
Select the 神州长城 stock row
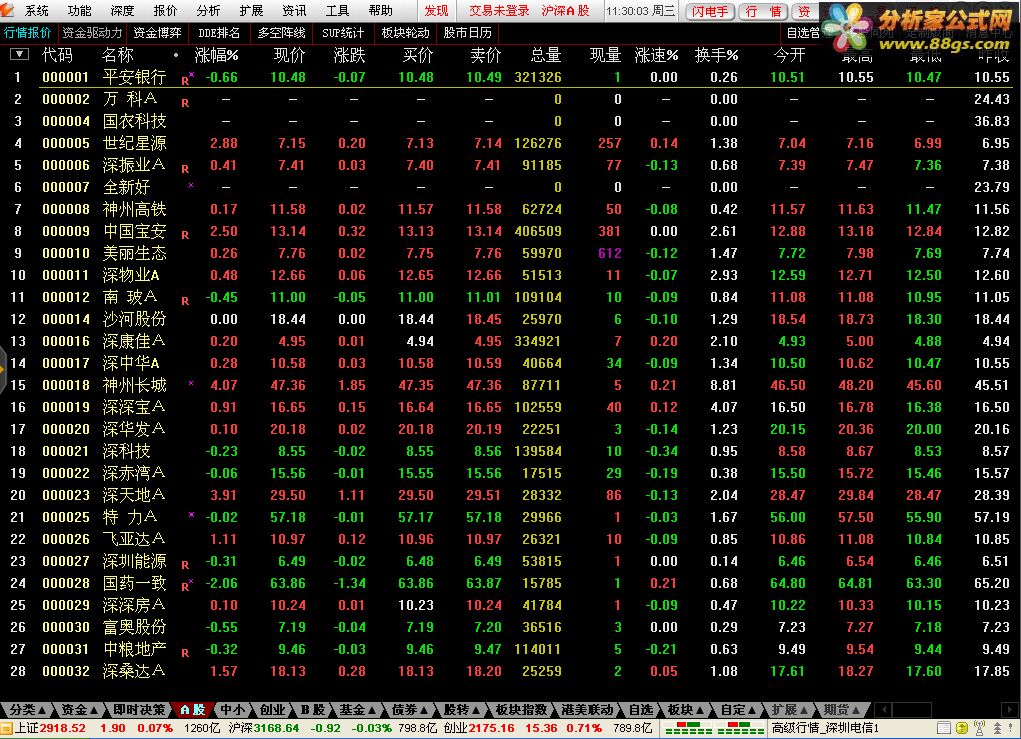[x=510, y=385]
